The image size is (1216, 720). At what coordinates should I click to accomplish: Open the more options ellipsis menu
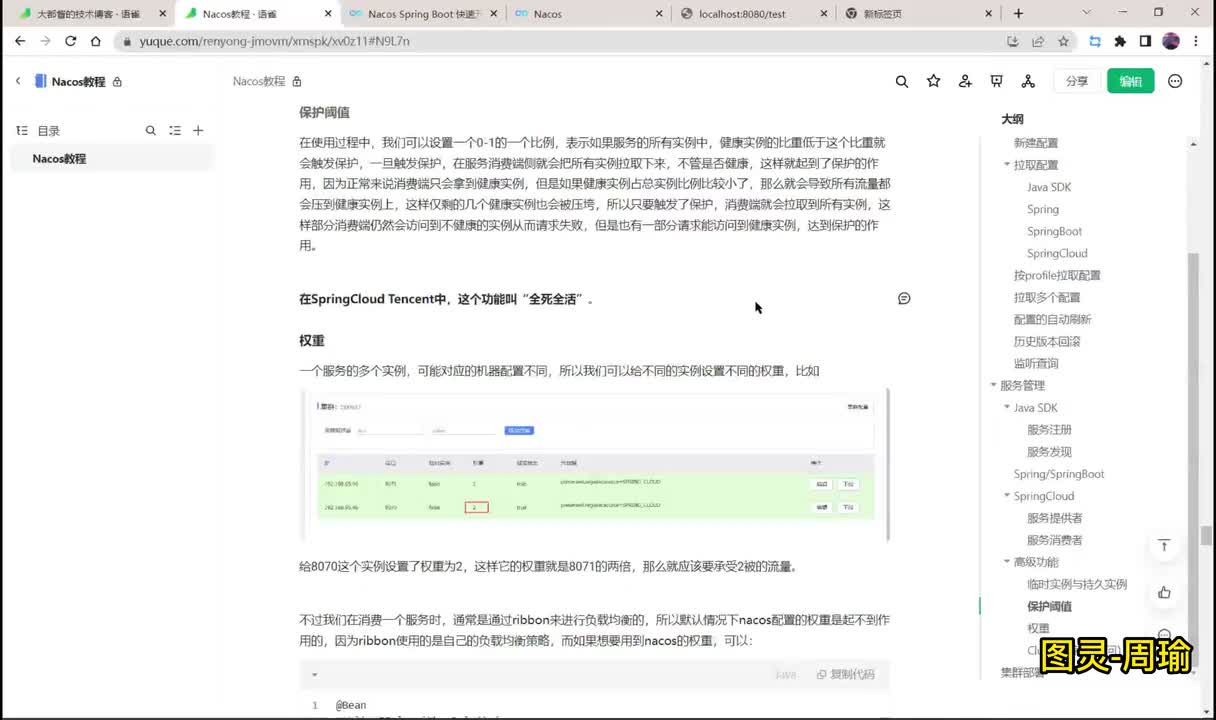coord(1175,81)
